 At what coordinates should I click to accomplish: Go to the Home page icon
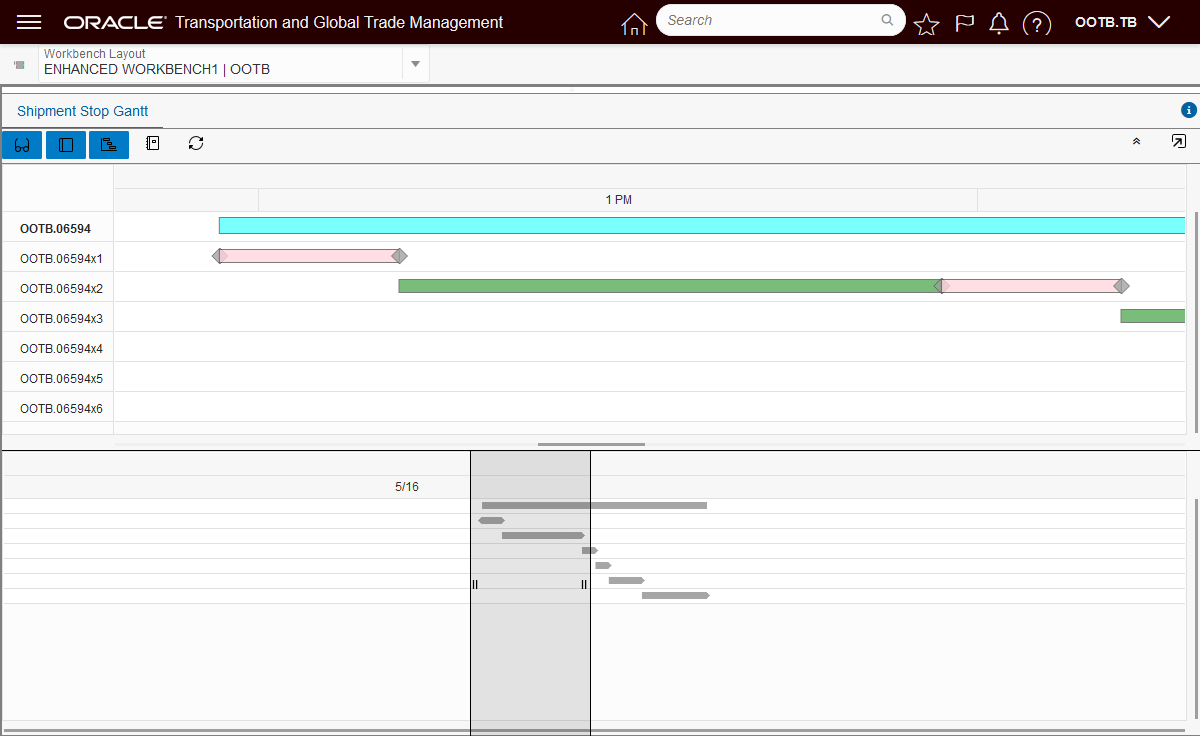[634, 24]
